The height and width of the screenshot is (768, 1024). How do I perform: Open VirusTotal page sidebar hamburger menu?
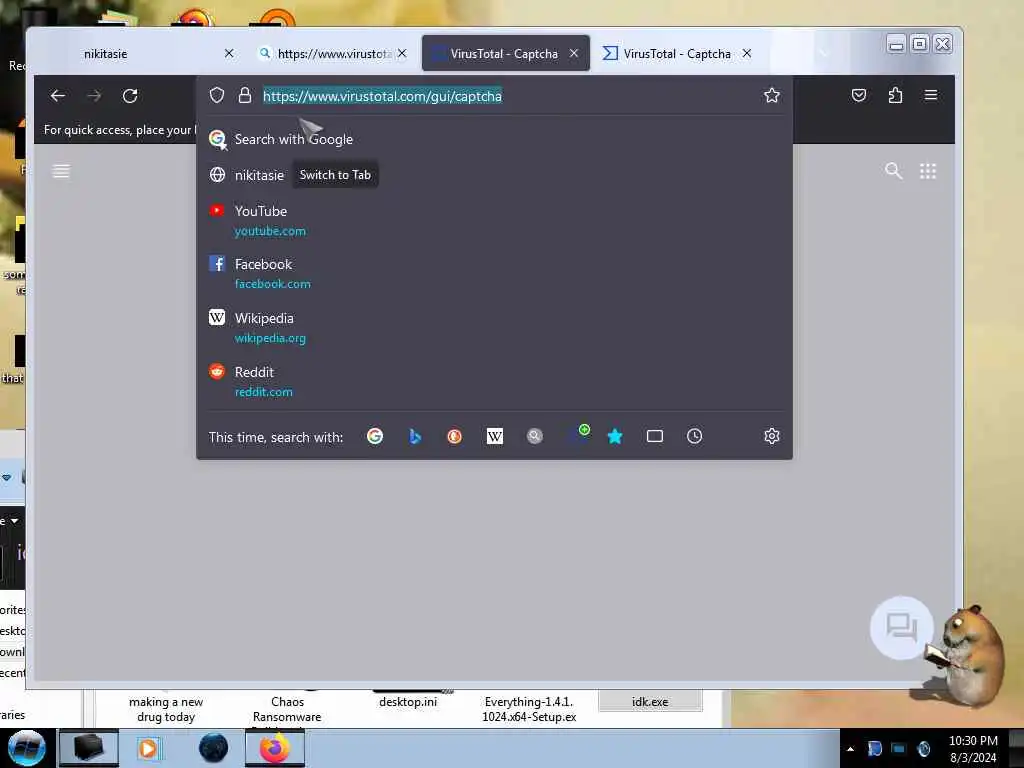click(x=61, y=171)
